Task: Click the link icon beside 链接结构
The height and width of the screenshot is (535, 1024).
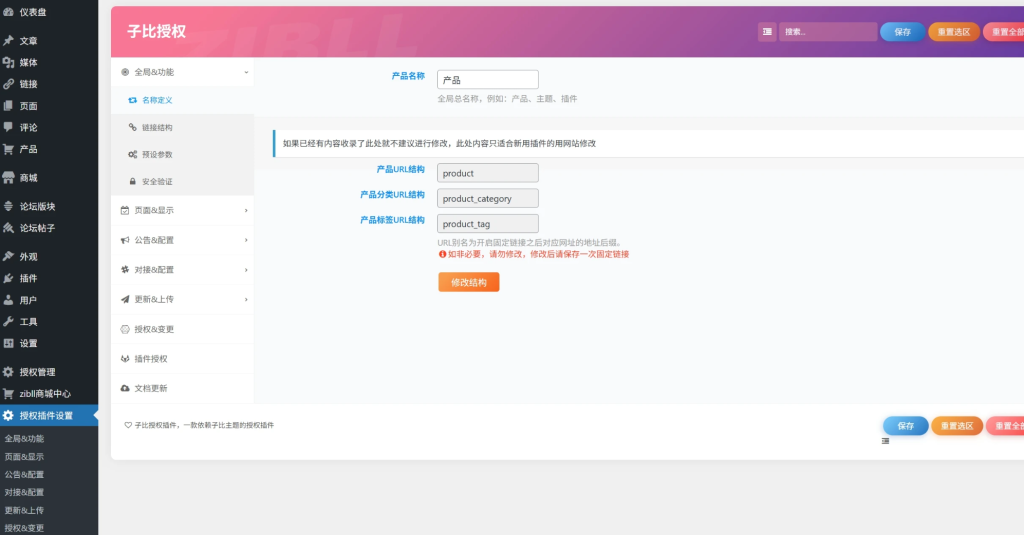Action: tap(133, 127)
